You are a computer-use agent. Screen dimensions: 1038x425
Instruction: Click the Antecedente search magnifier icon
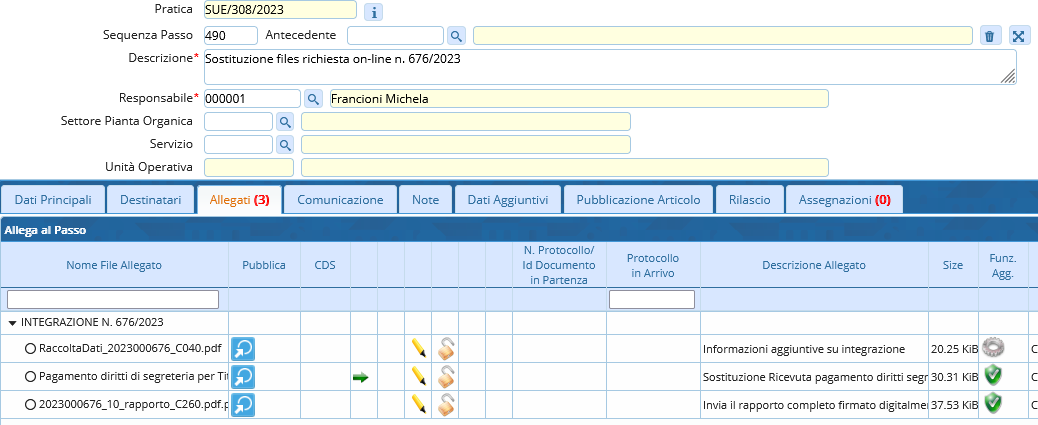456,36
